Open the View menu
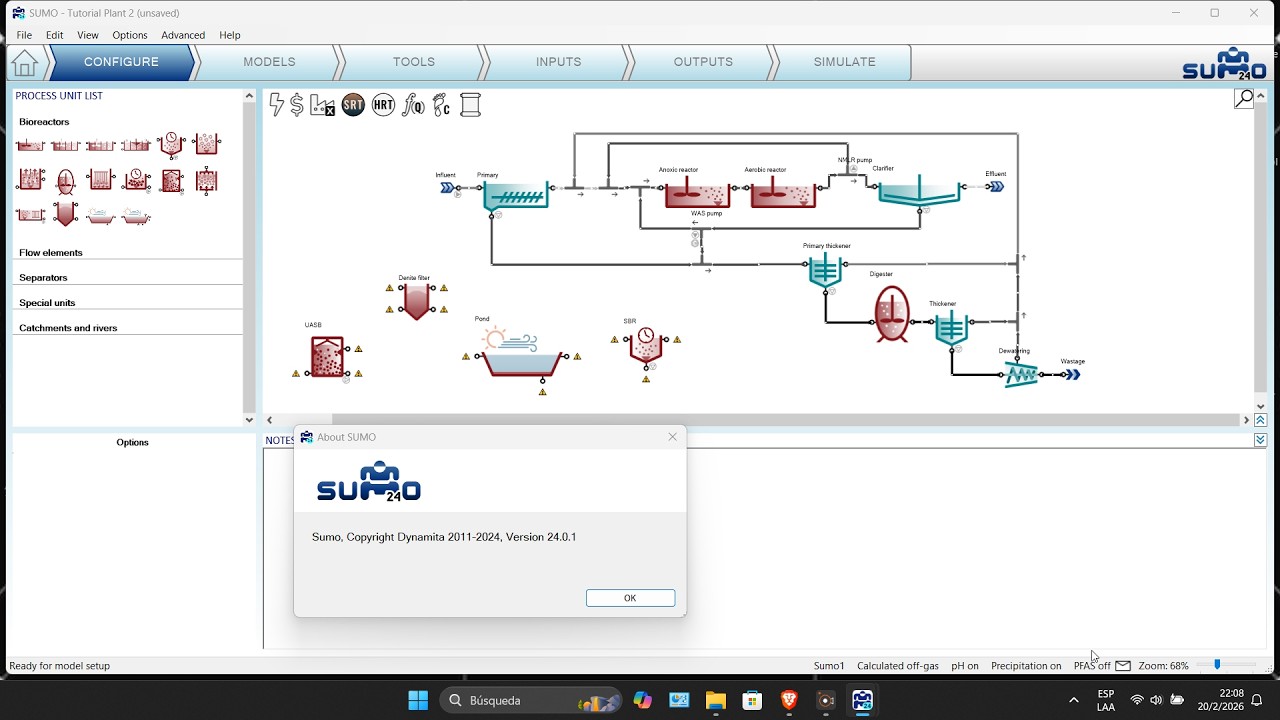Screen dimensions: 1280x720 pyautogui.click(x=88, y=35)
